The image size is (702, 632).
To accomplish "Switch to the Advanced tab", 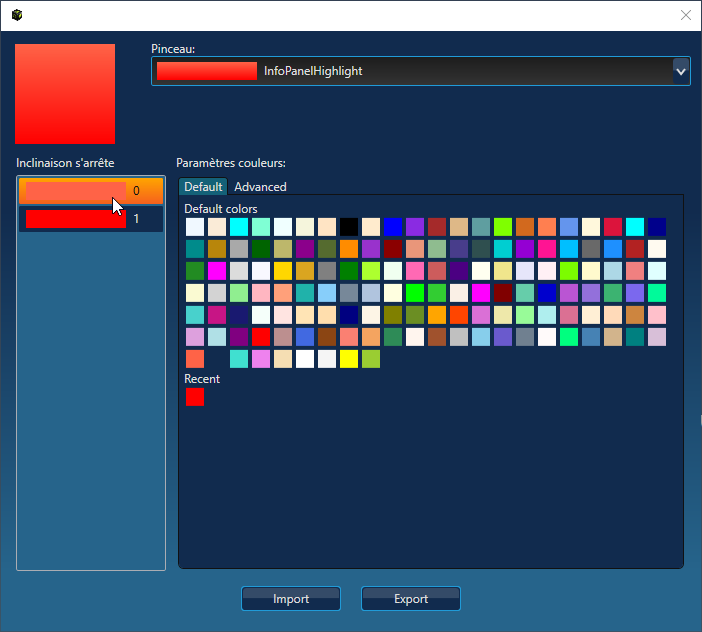I will point(260,187).
